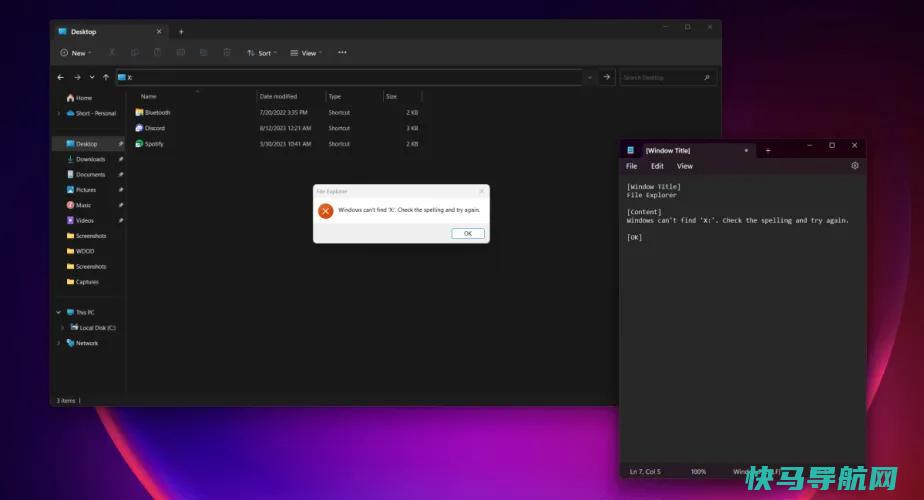Add a new tab in File Explorer

point(181,32)
